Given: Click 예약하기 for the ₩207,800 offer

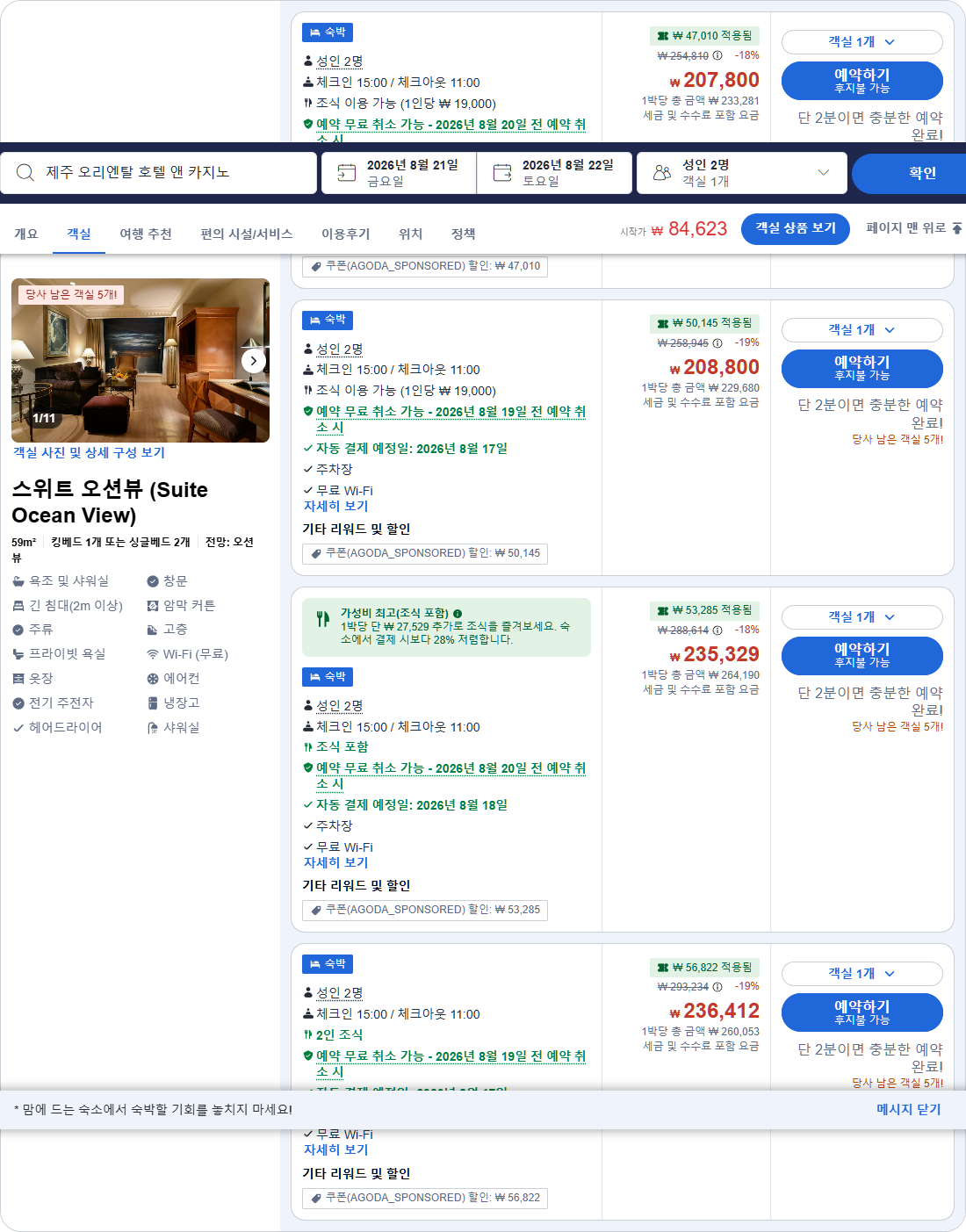Looking at the screenshot, I should click(861, 81).
